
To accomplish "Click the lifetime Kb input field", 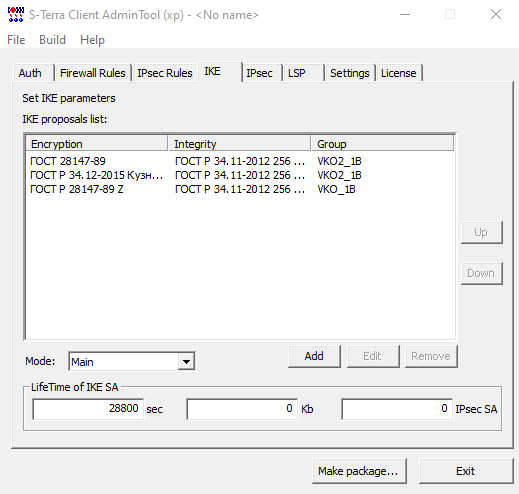I will [x=242, y=409].
